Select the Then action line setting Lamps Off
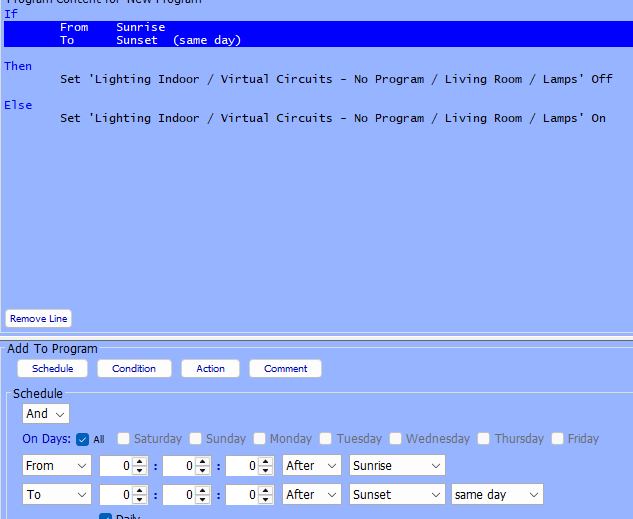633x519 pixels. (336, 79)
